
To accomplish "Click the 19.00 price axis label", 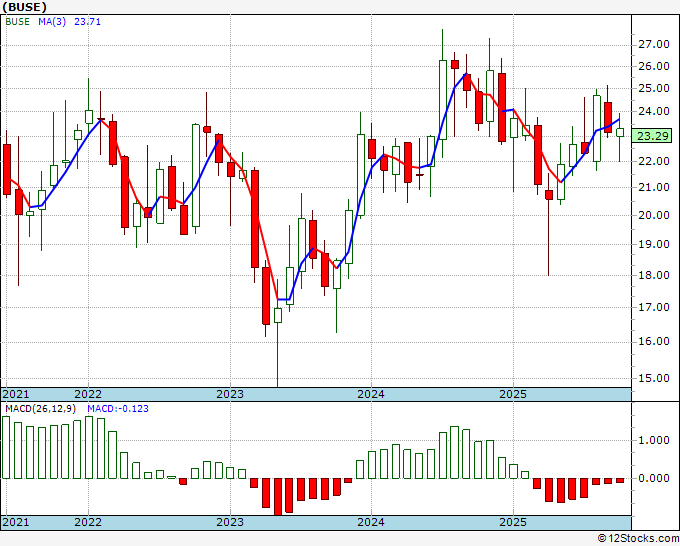I will pyautogui.click(x=654, y=244).
